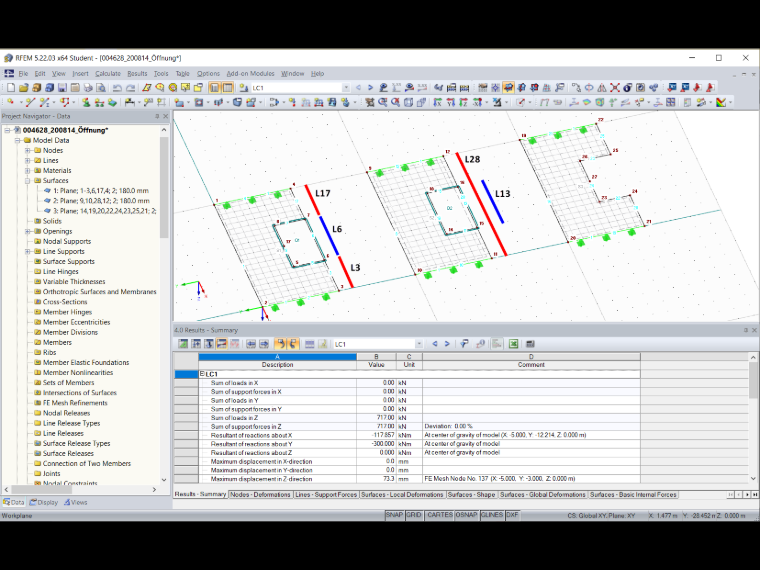Image resolution: width=760 pixels, height=570 pixels.
Task: Select surface 1: Plane; 1-3,6,17,4
Action: tap(100, 190)
